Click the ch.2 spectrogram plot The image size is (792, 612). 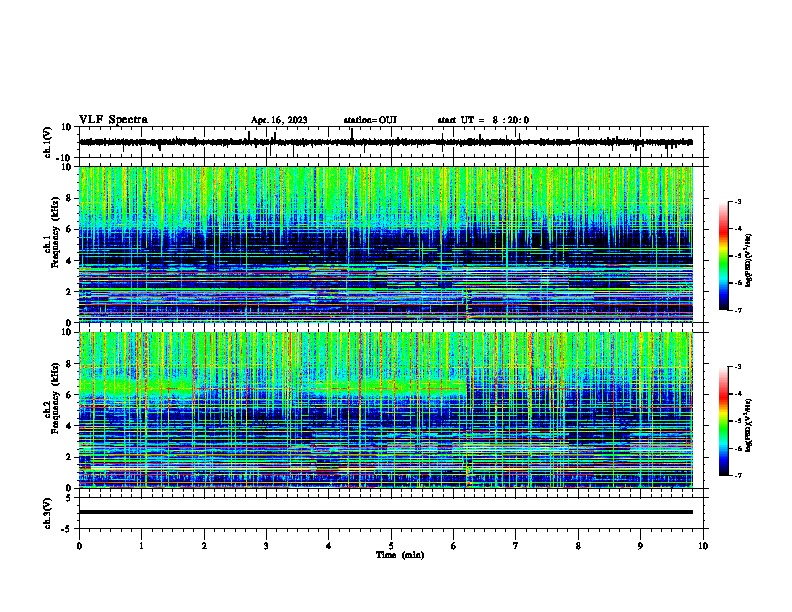(386, 410)
